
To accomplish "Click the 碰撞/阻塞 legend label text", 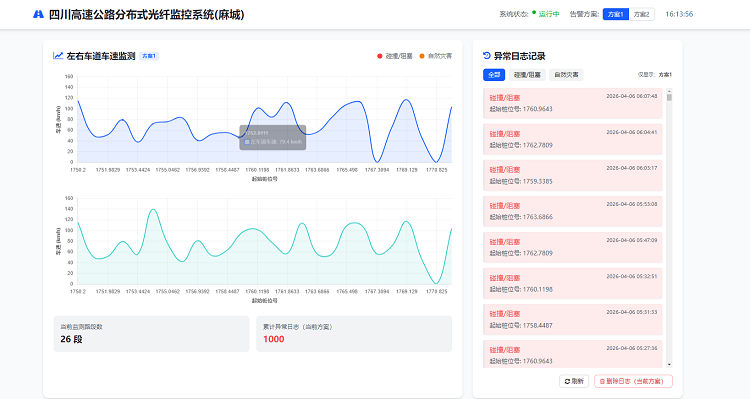I will pos(399,56).
